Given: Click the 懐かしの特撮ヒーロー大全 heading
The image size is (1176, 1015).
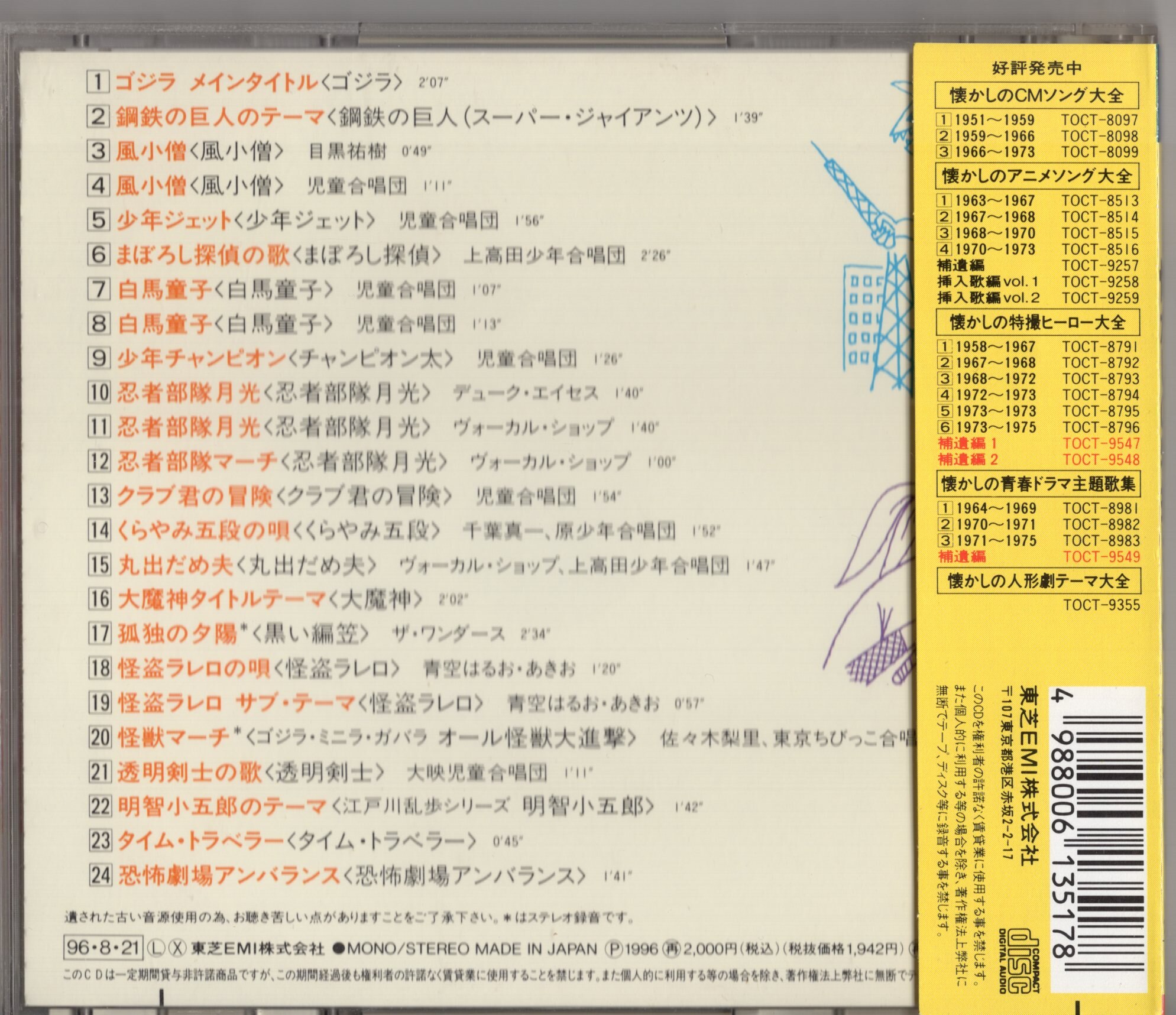Looking at the screenshot, I should click(x=1038, y=323).
